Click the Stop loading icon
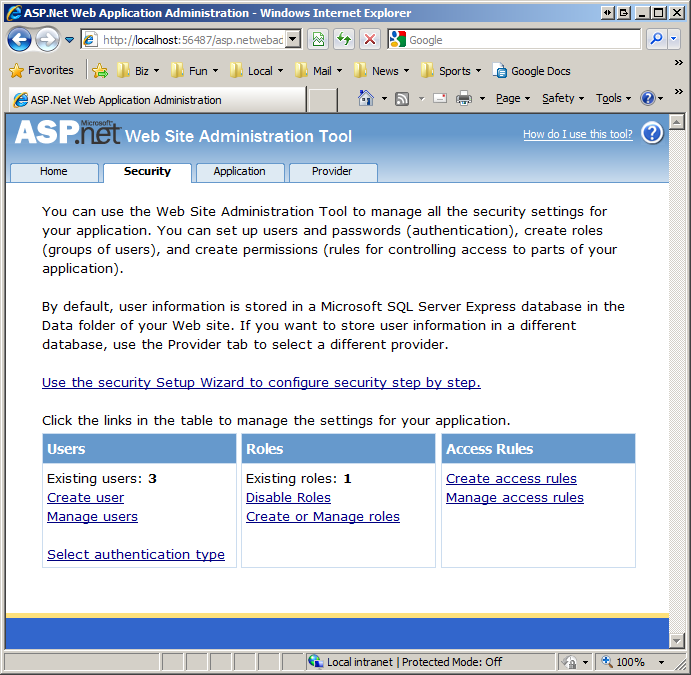This screenshot has width=691, height=675. click(369, 40)
